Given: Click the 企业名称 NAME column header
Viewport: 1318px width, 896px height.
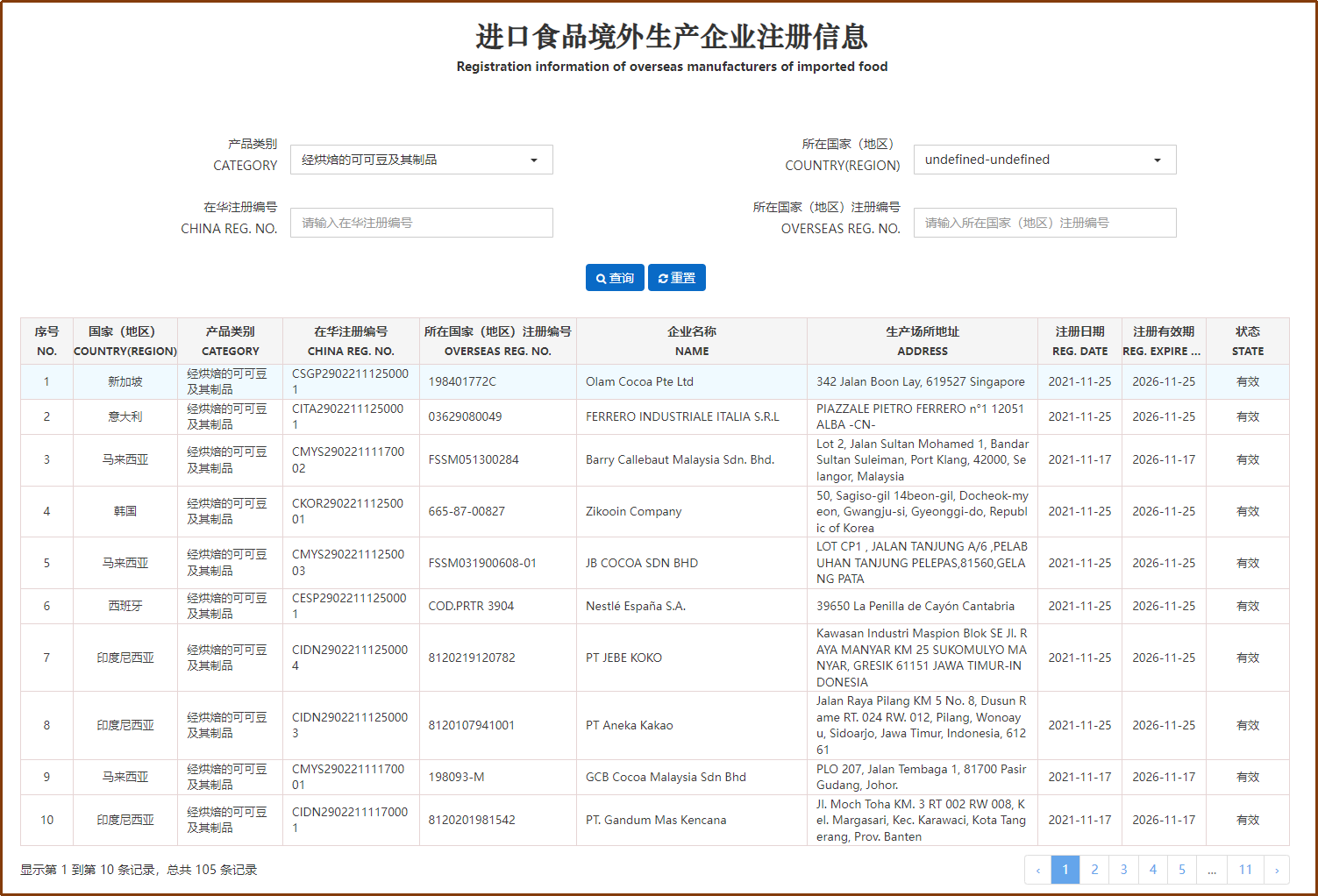Looking at the screenshot, I should click(692, 341).
